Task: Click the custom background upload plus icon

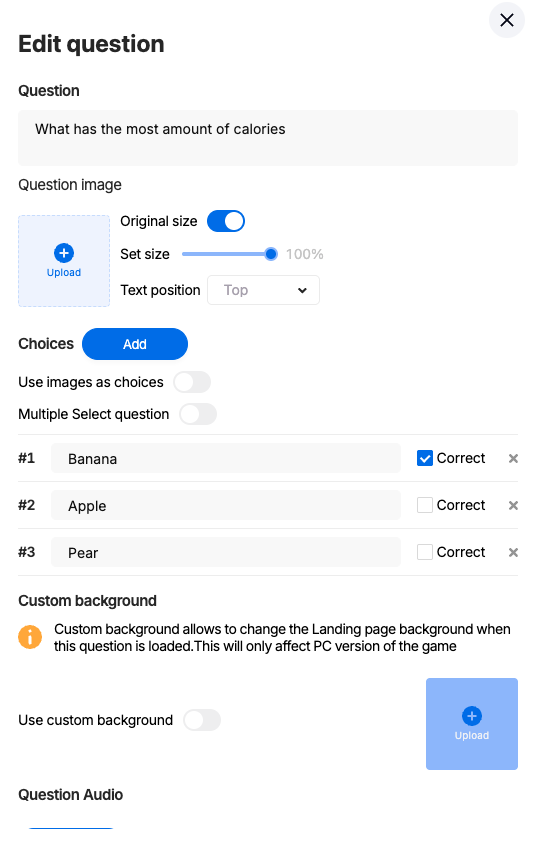Action: coord(472,716)
